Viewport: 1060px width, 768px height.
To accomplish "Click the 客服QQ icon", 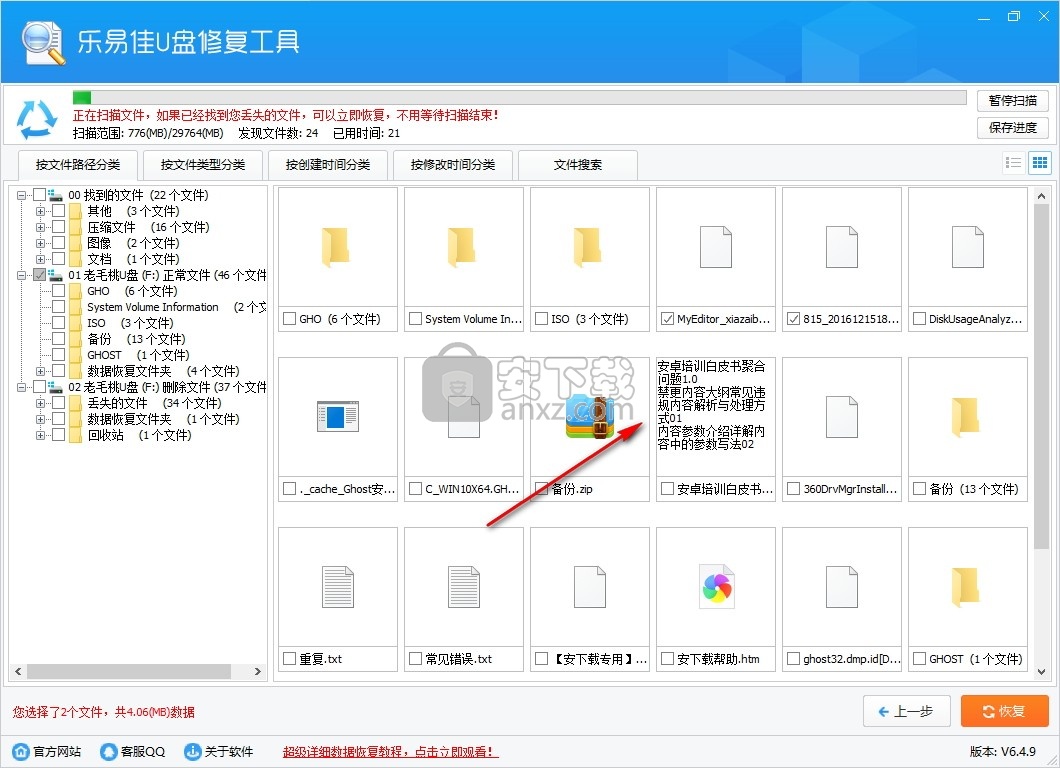I will (x=108, y=751).
